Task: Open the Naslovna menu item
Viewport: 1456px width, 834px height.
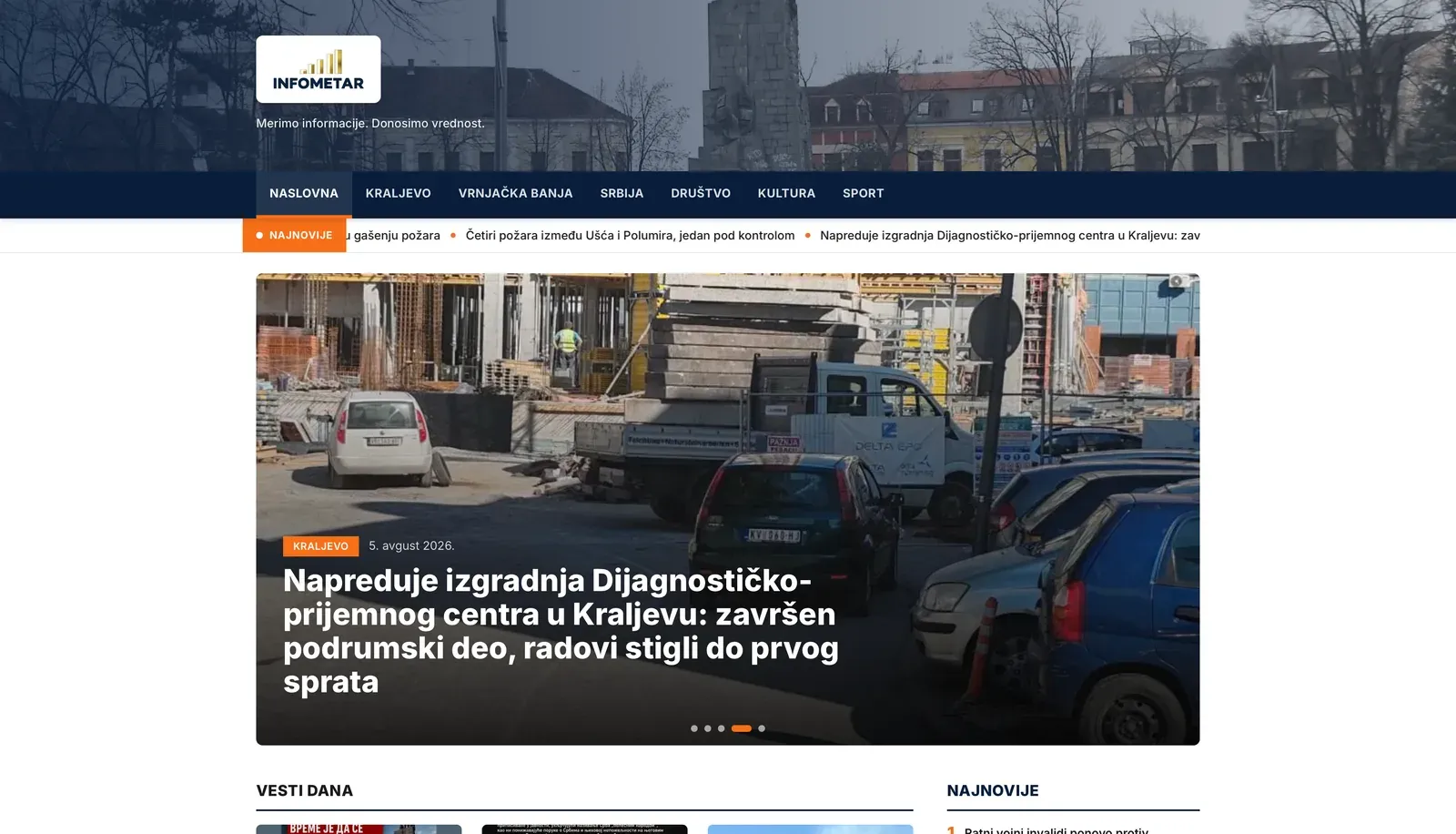Action: click(304, 193)
